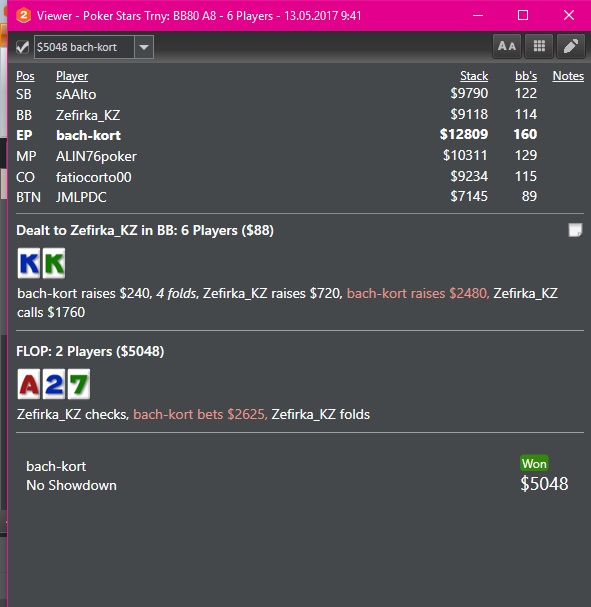Minimize the Viewer window
Viewport: 591px width, 607px height.
(478, 15)
